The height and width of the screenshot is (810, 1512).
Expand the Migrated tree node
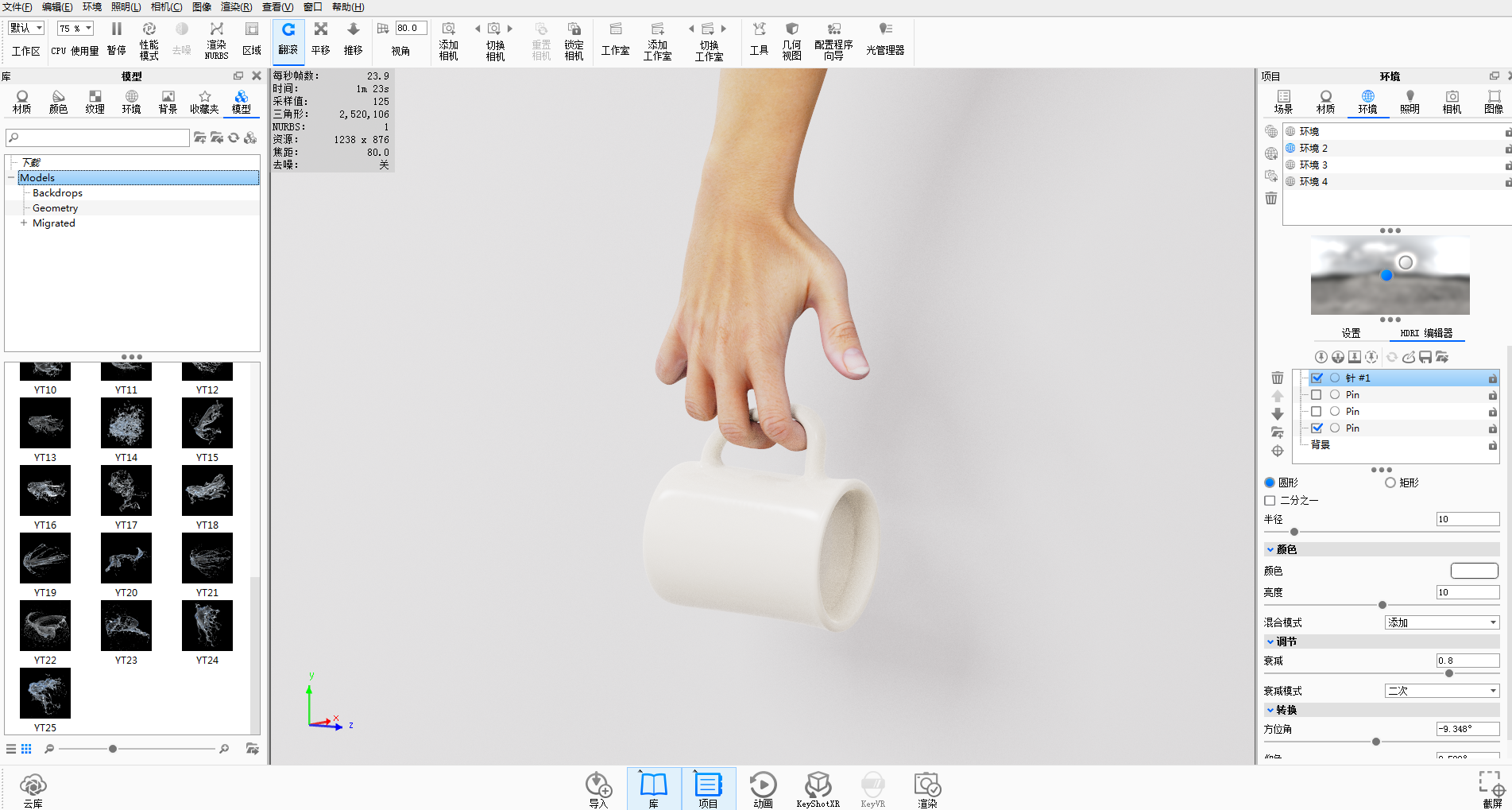click(24, 223)
